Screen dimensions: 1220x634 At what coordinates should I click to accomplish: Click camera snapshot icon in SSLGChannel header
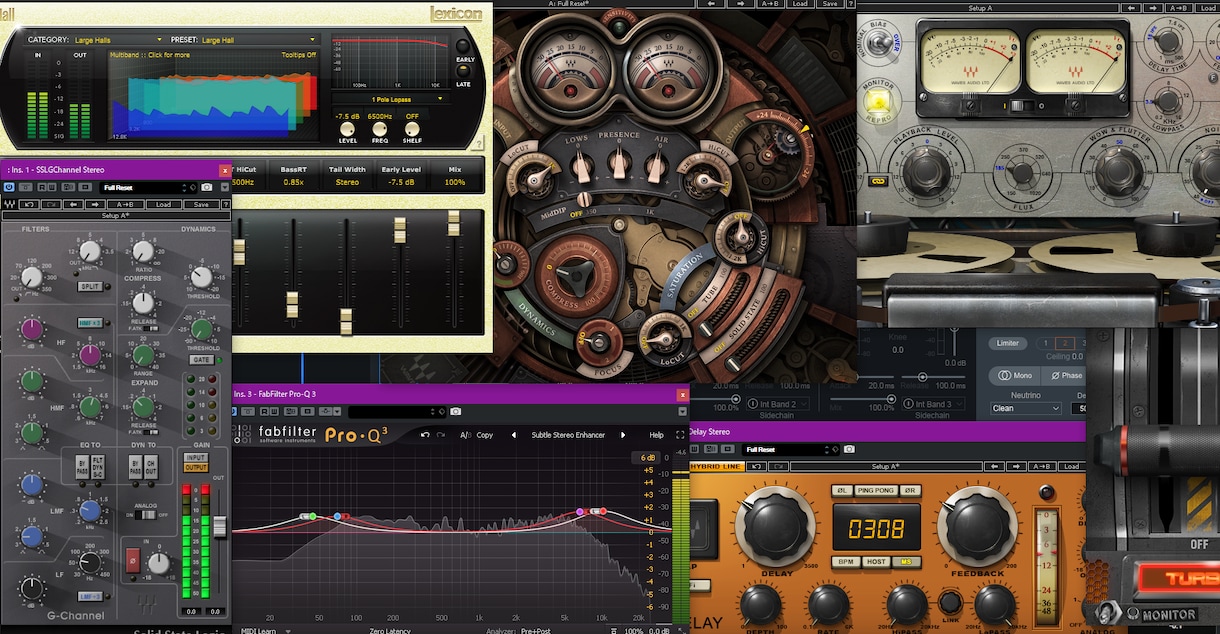tap(207, 187)
